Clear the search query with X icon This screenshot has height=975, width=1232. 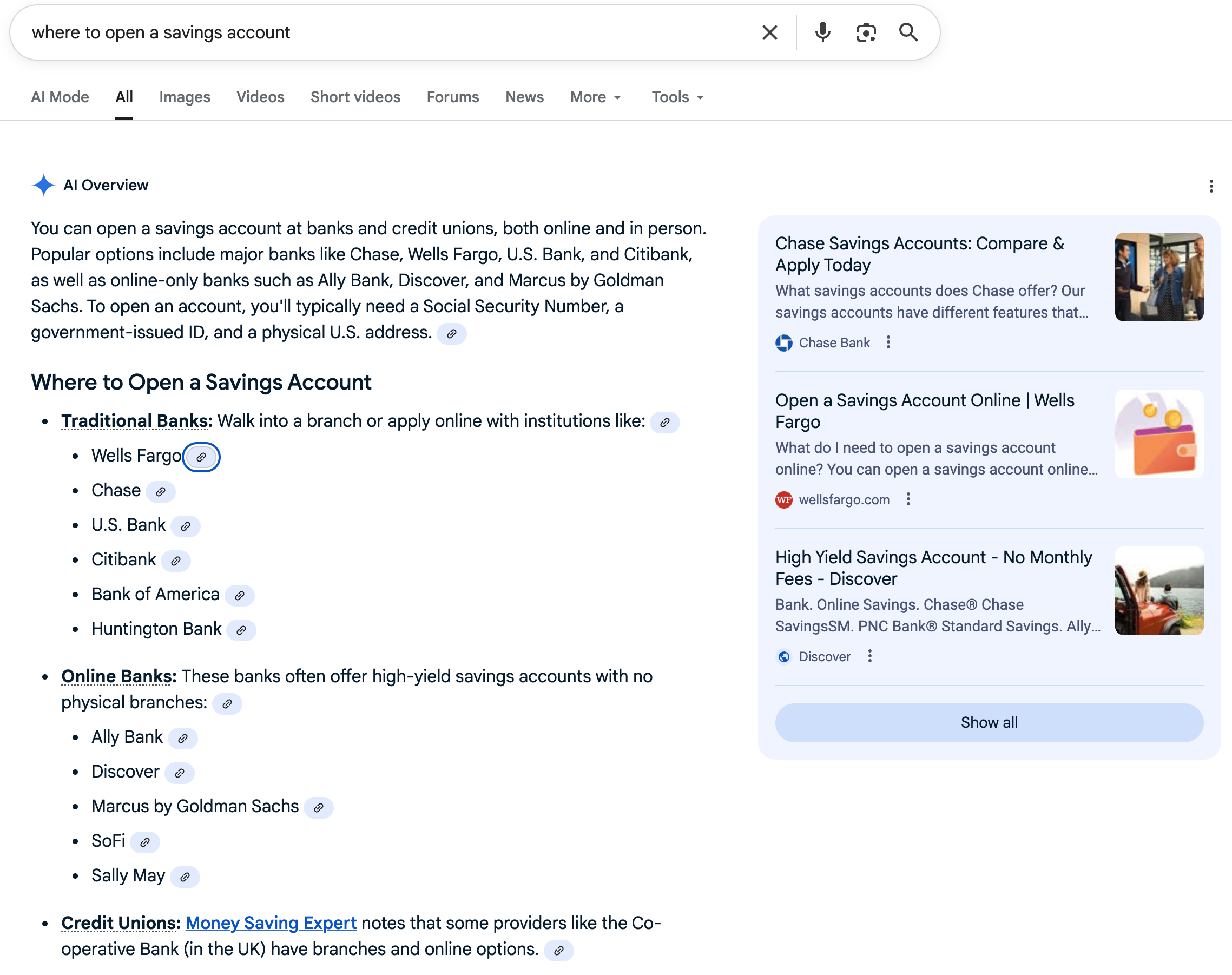(x=769, y=32)
